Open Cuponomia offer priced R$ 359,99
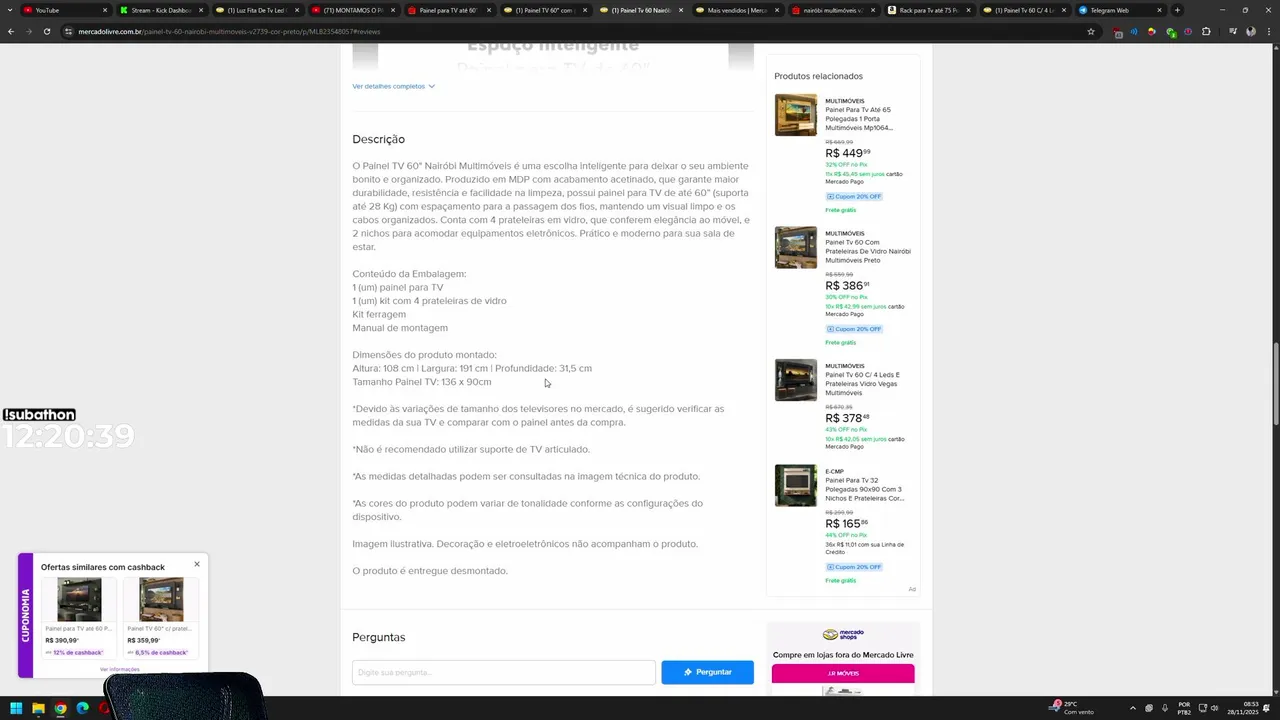 click(x=161, y=617)
